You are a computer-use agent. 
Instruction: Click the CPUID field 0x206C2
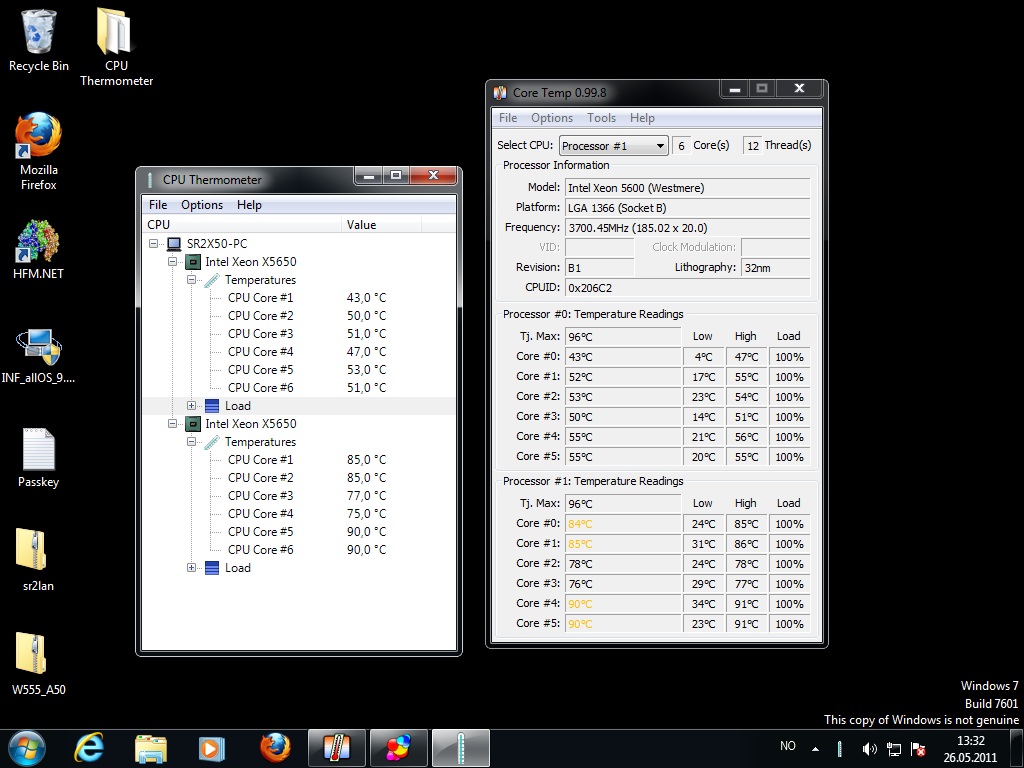[687, 287]
